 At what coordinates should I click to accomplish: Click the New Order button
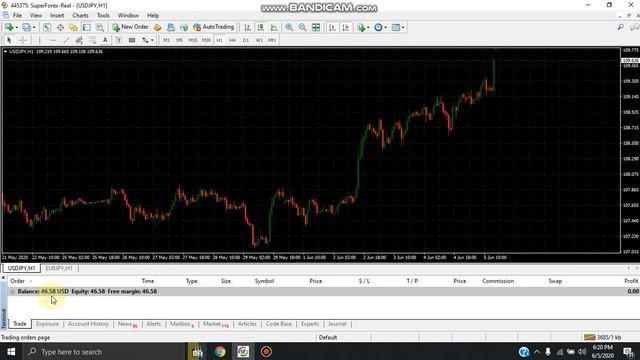131,27
